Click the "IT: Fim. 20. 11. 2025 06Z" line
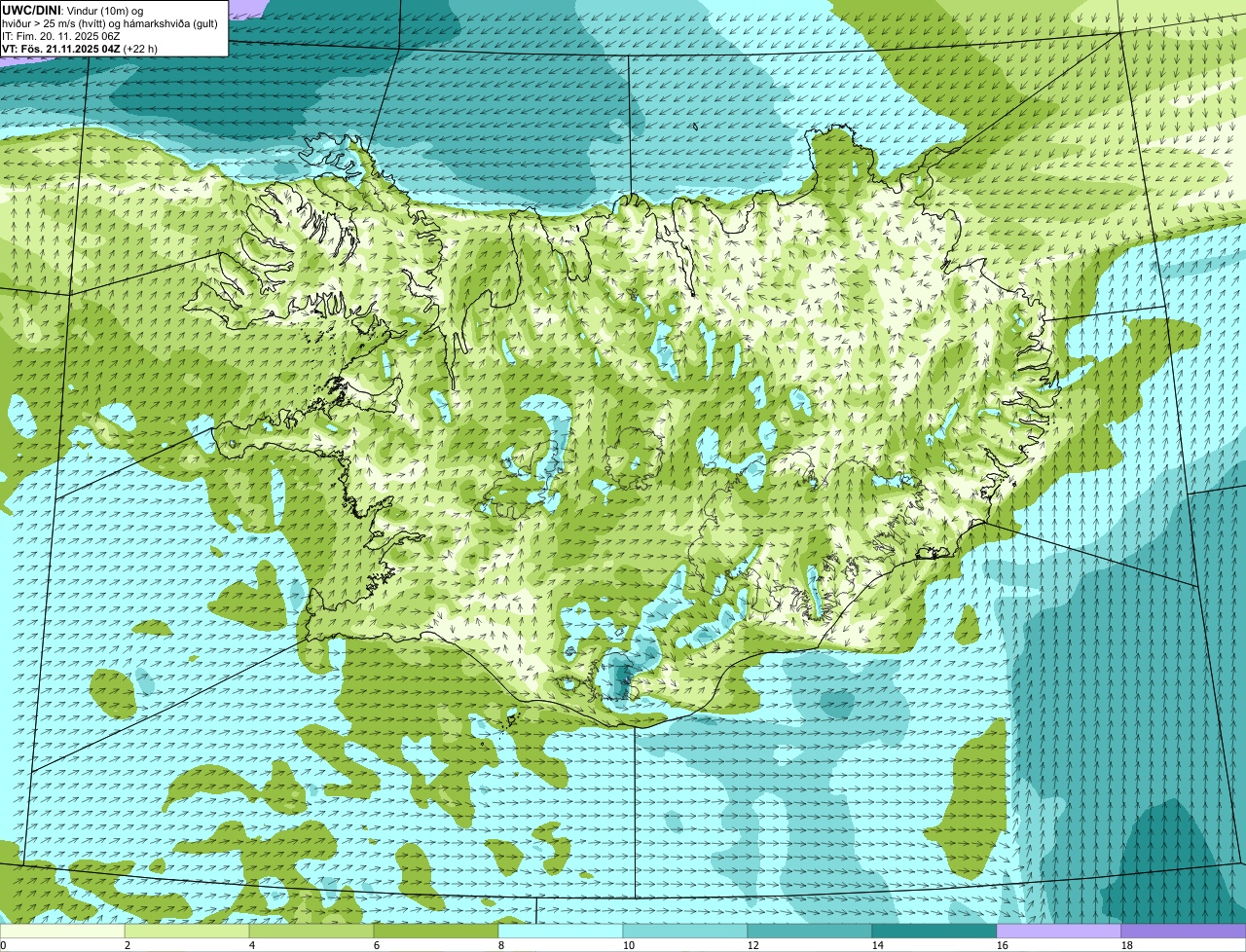Screen dimensions: 1246x952 [61, 36]
